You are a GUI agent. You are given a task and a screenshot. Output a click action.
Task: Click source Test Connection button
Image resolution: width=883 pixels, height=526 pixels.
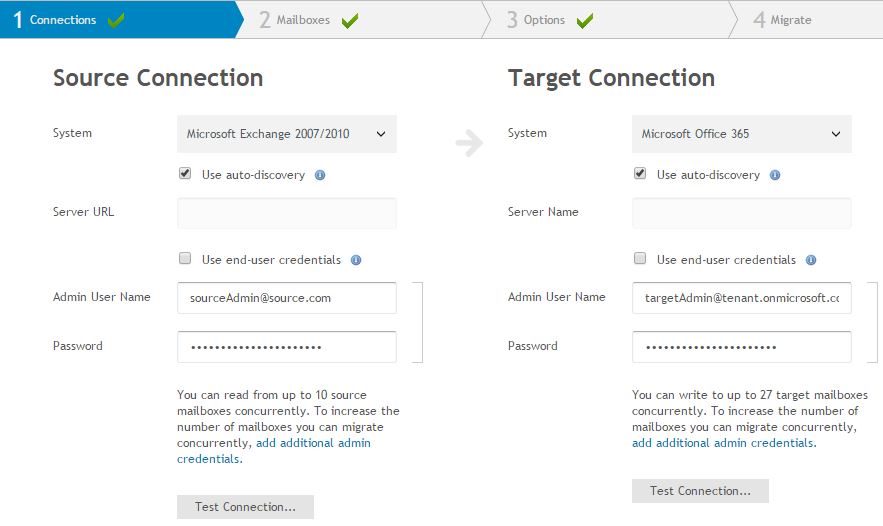tap(245, 507)
